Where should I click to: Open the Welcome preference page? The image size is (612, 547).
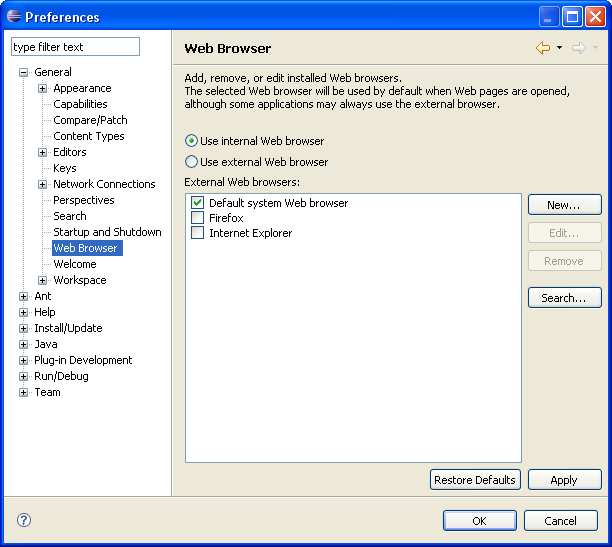coord(75,264)
